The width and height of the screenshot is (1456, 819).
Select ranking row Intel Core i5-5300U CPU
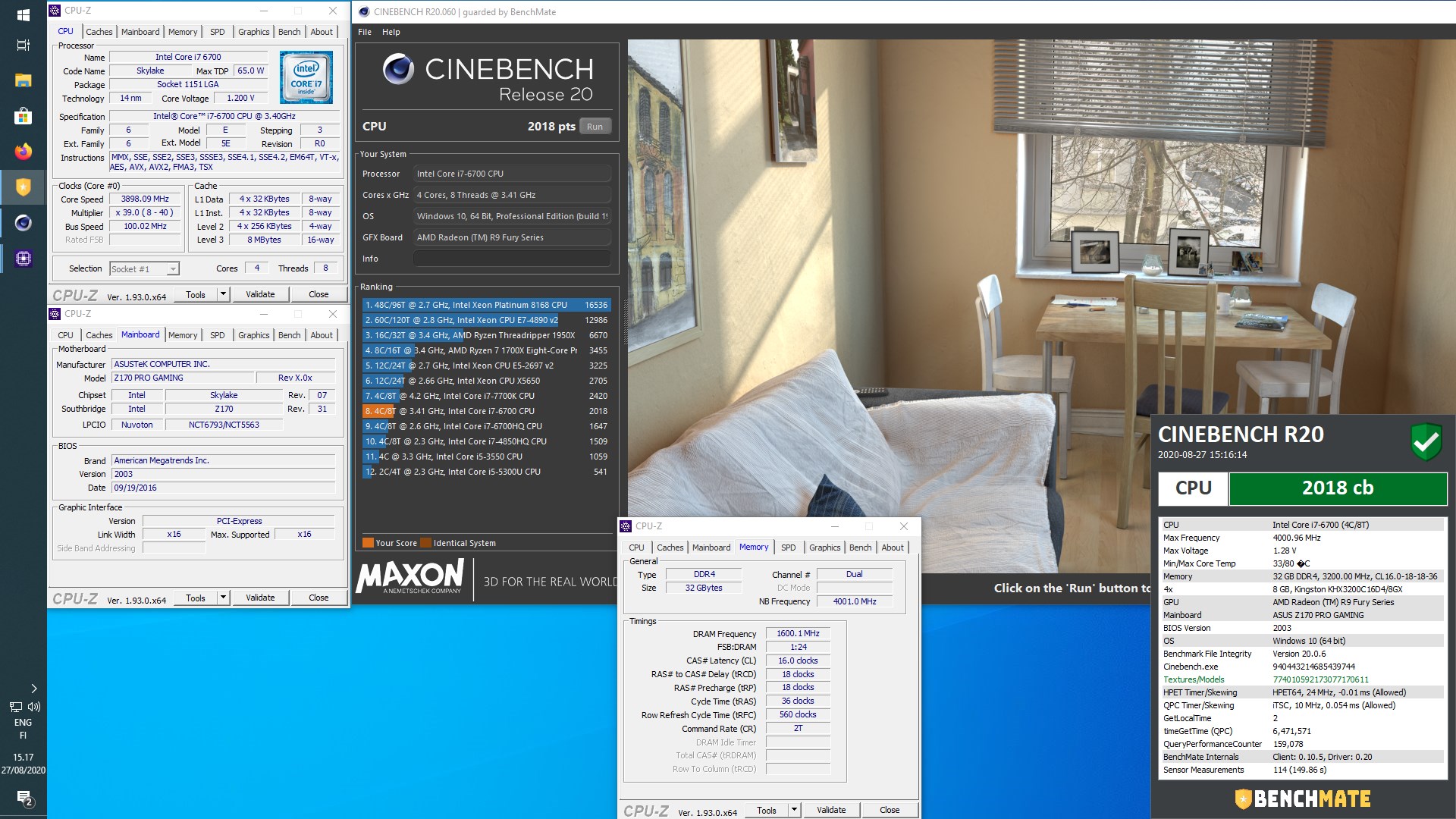pos(485,472)
